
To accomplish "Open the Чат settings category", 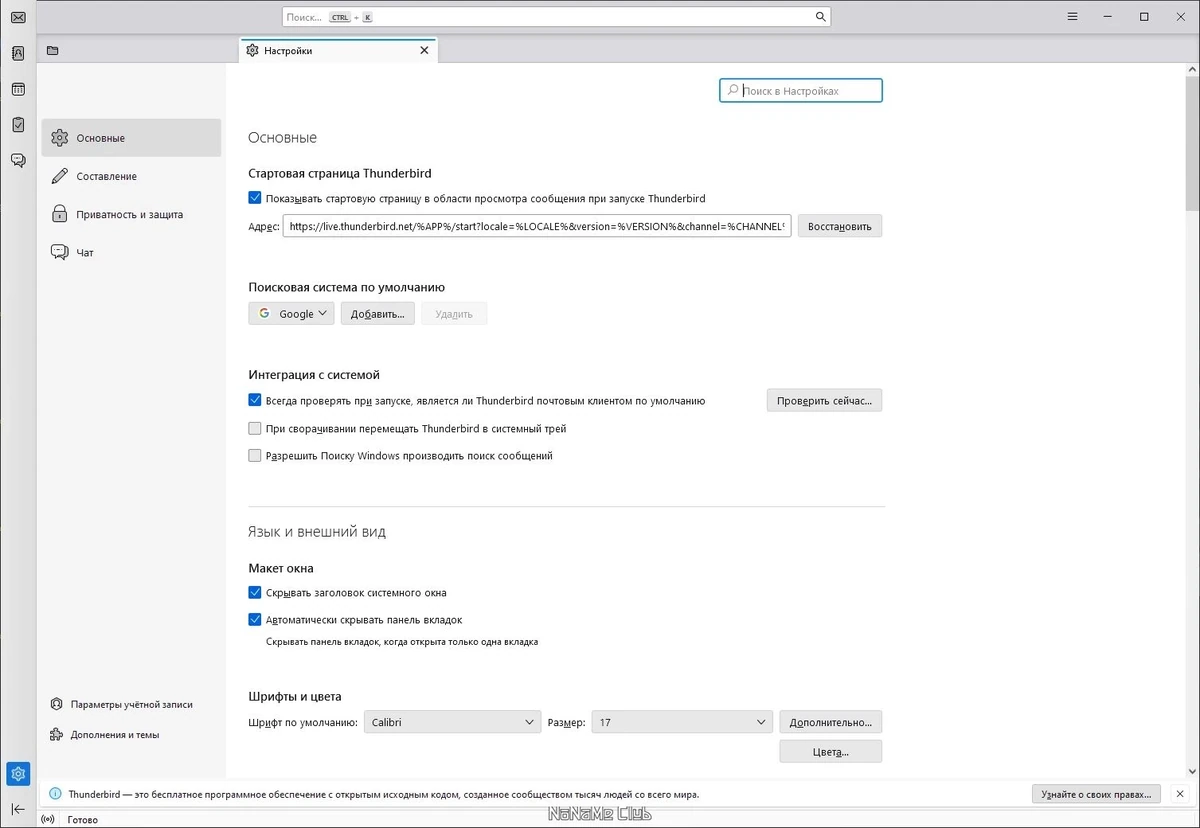I will (x=131, y=252).
